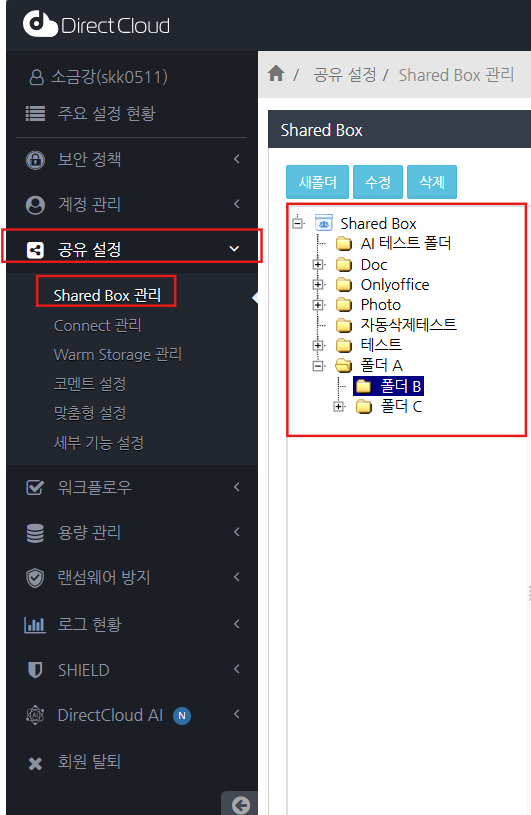Click the 용량 관리 database icon

point(35,533)
